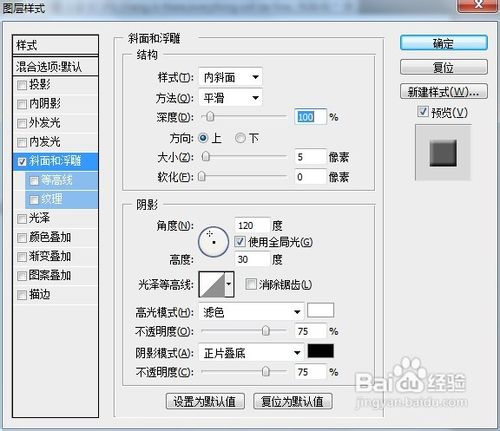The height and width of the screenshot is (431, 500).
Task: Open the 方法 dropdown showing 平滑
Action: (x=230, y=98)
